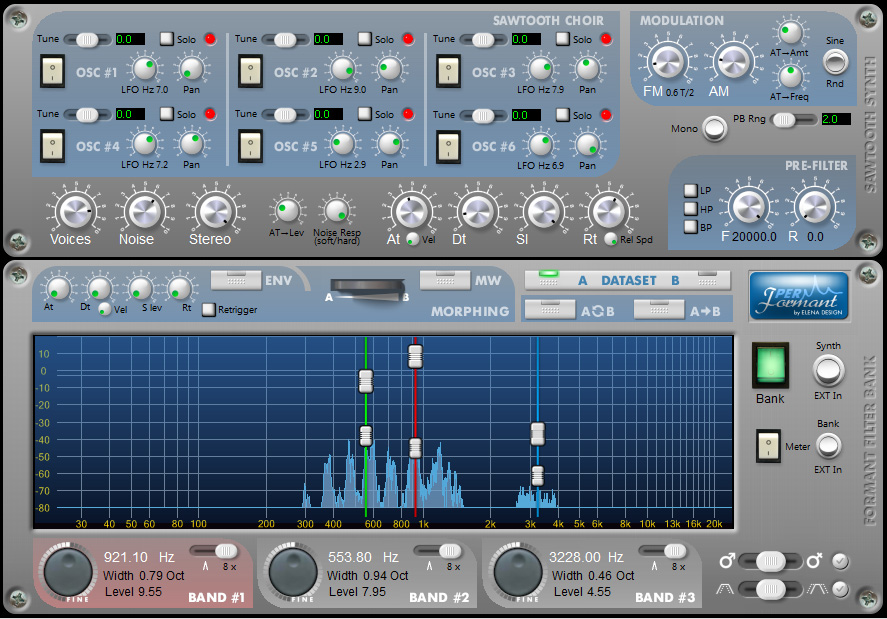
Task: Click the synth envelope Sl knob
Action: pyautogui.click(x=544, y=212)
